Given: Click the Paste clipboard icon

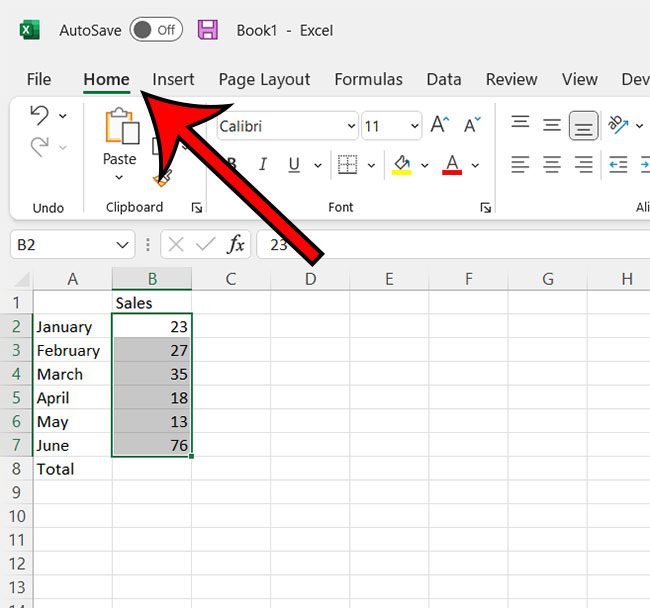Looking at the screenshot, I should [120, 128].
